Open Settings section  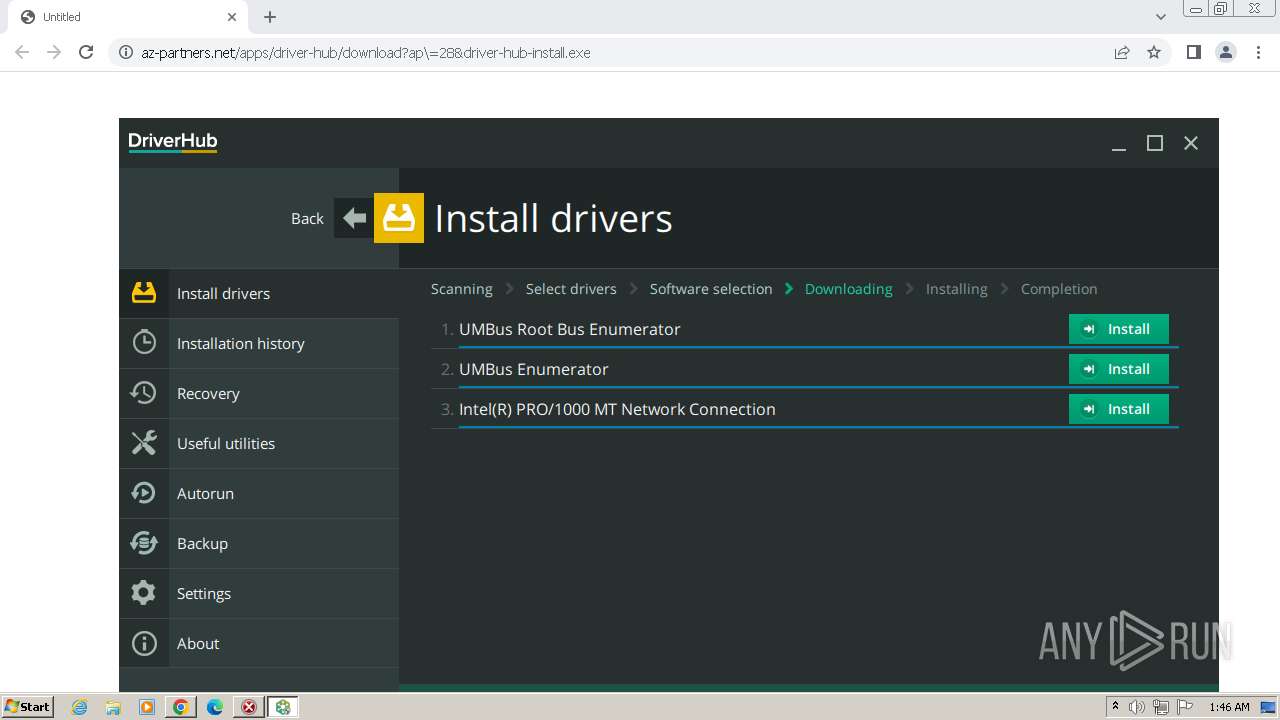(x=259, y=593)
